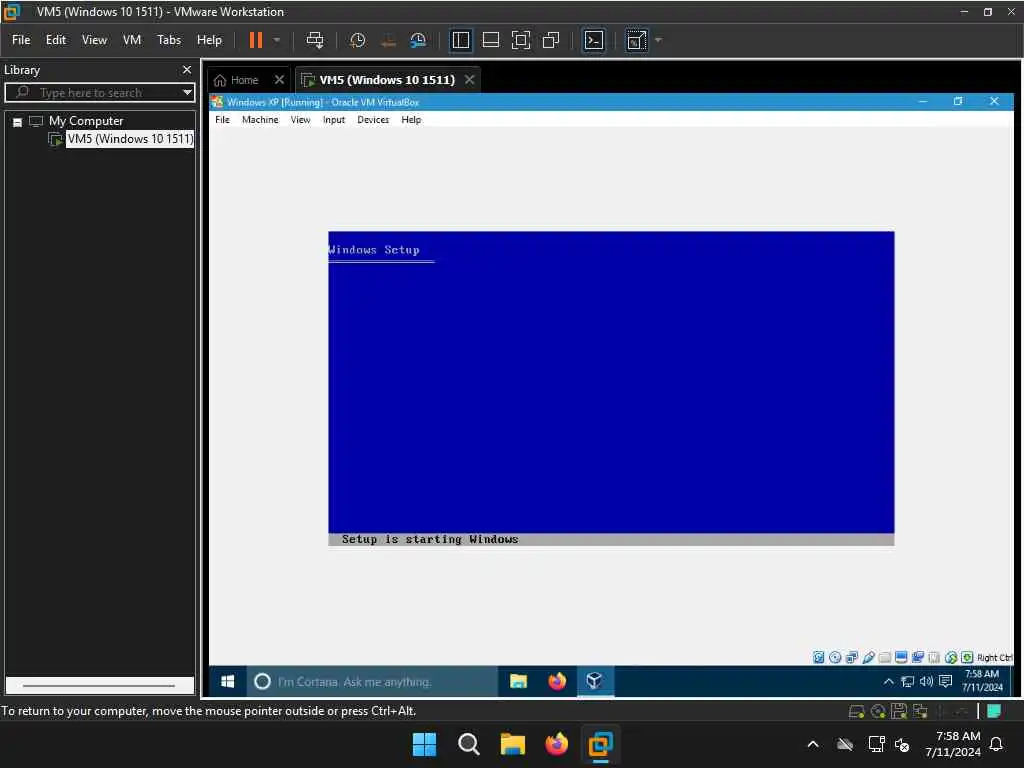This screenshot has width=1024, height=768.
Task: Click VMware status bar floppy icon
Action: (899, 711)
